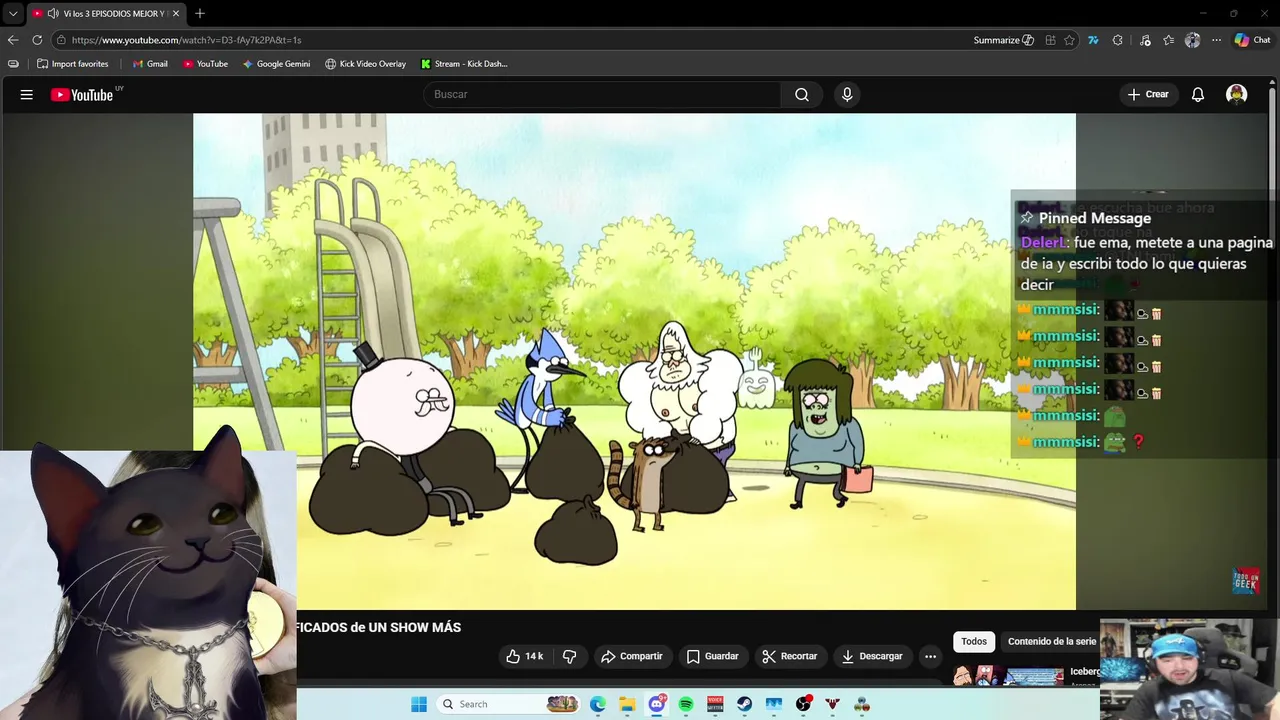1280x720 pixels.
Task: Open Discord from taskbar
Action: pyautogui.click(x=657, y=704)
